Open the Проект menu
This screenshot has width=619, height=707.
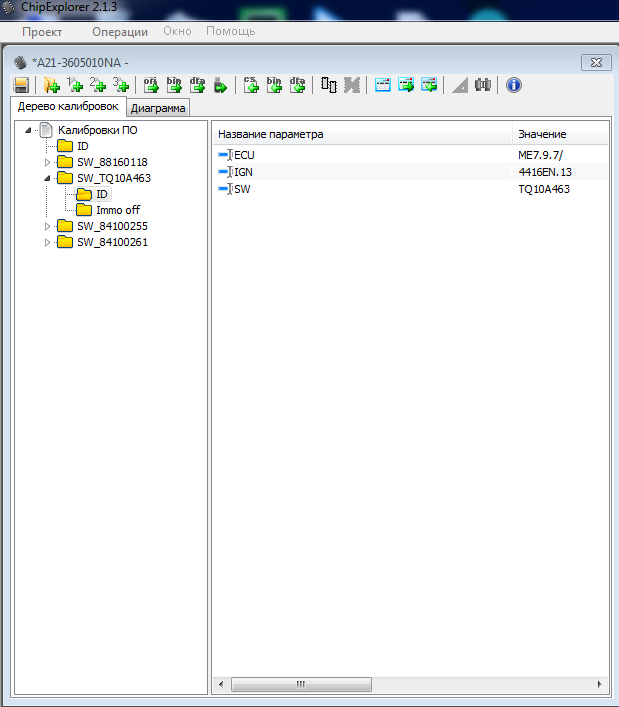tap(42, 31)
